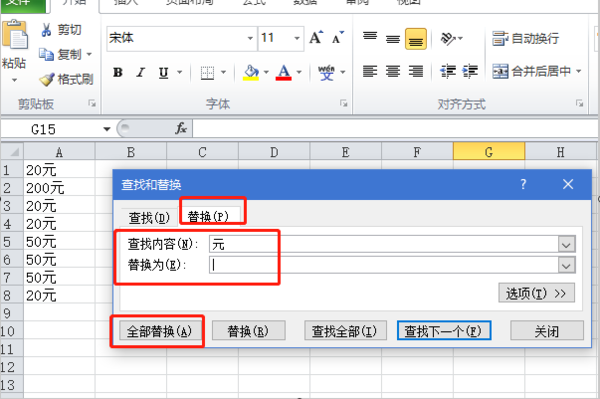Align text left
The image size is (600, 399).
click(x=370, y=71)
